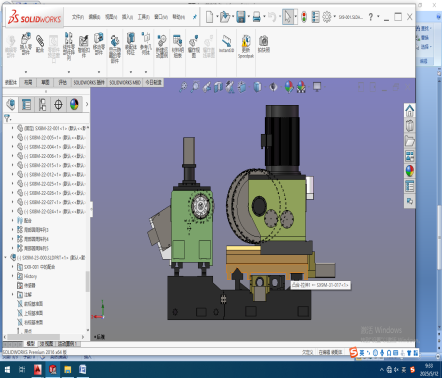
Task: Click the Save floppy disk icon
Action: coord(241,16)
